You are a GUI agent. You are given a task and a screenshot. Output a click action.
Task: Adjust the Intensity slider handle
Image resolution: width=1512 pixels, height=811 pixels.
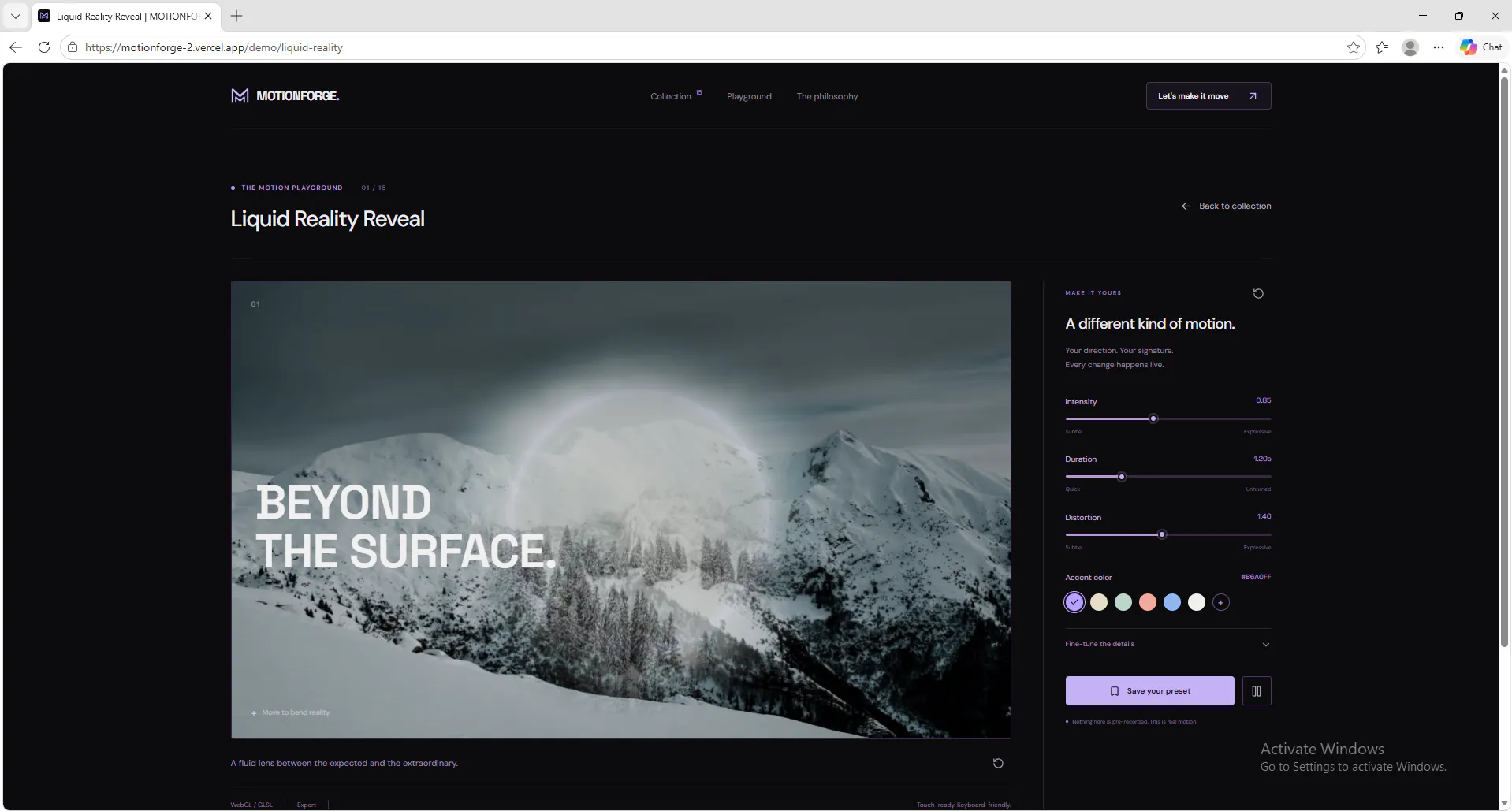pyautogui.click(x=1153, y=419)
